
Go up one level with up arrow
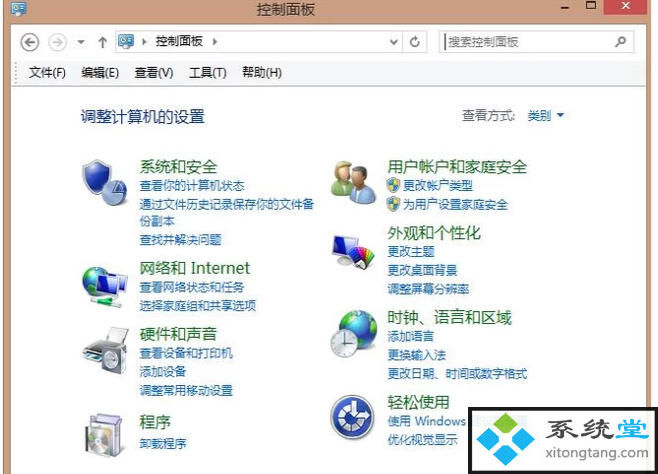[102, 42]
